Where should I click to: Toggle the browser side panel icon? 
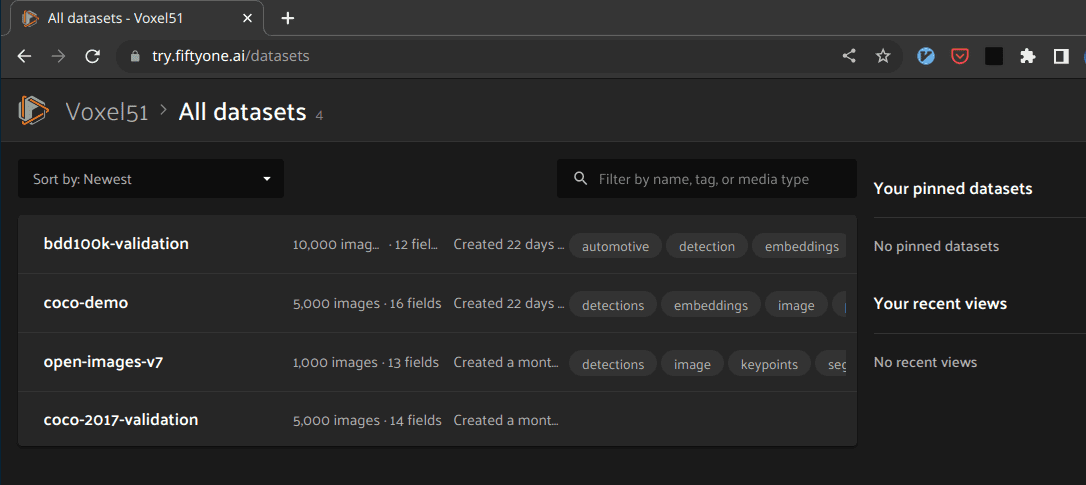(x=1061, y=56)
